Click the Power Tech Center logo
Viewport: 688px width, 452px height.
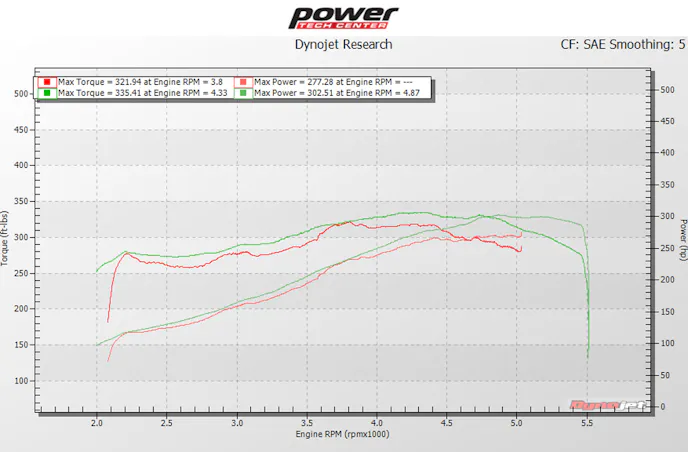point(343,18)
